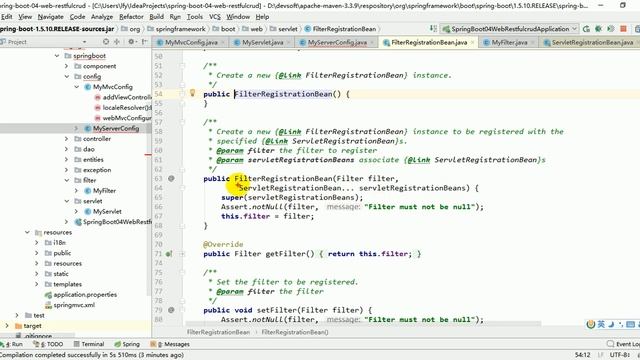
Task: Open the Navigate menu
Action: coord(51,17)
